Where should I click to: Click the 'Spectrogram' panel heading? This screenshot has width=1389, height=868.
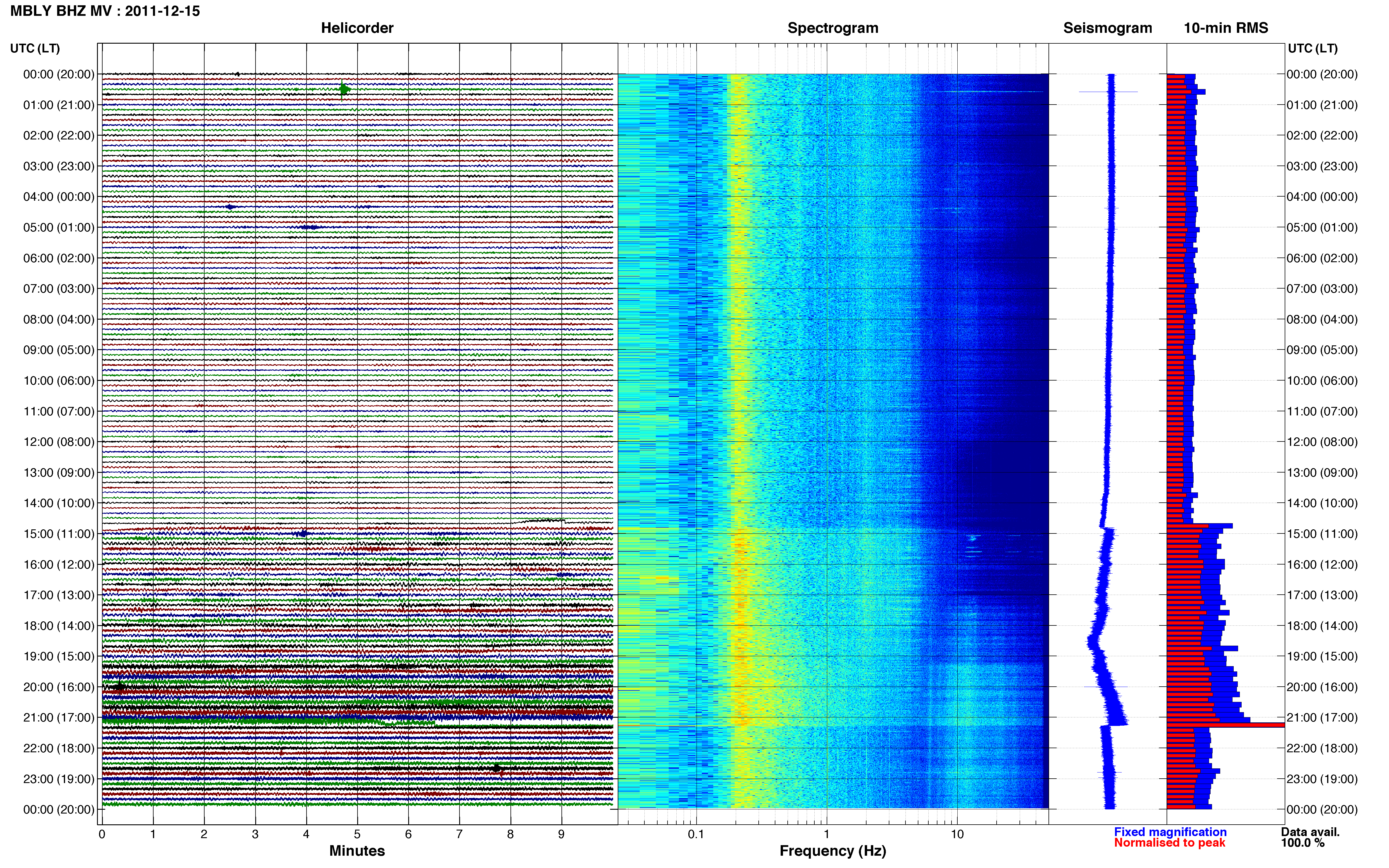coord(833,28)
